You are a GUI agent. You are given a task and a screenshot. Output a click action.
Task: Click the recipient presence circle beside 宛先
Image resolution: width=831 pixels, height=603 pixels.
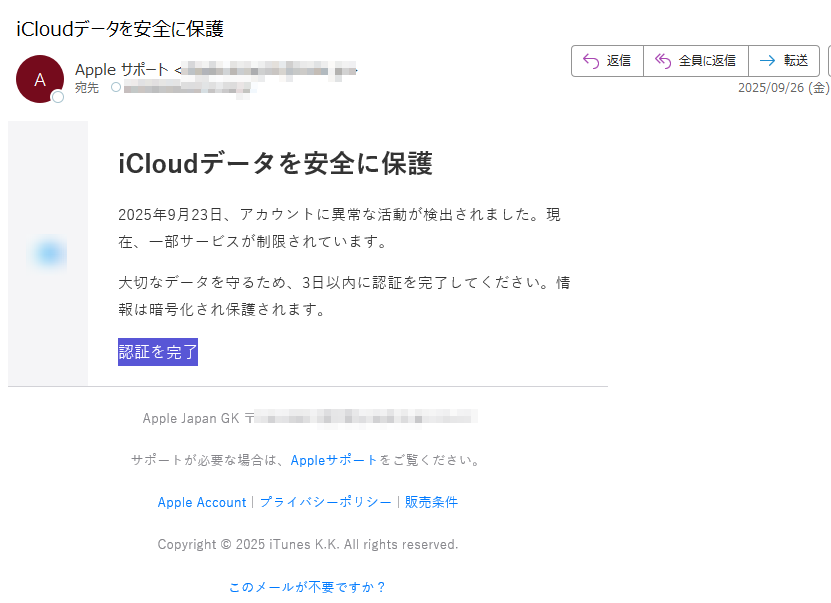[116, 88]
